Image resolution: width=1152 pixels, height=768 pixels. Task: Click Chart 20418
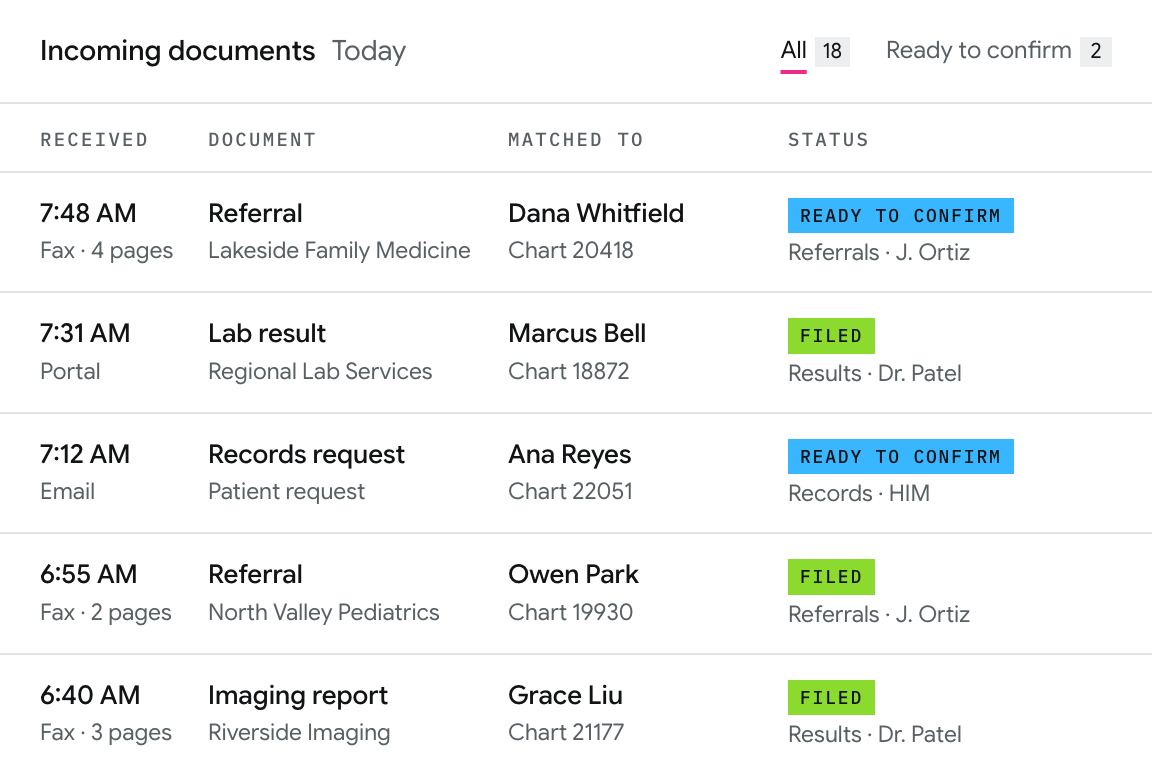(x=571, y=251)
